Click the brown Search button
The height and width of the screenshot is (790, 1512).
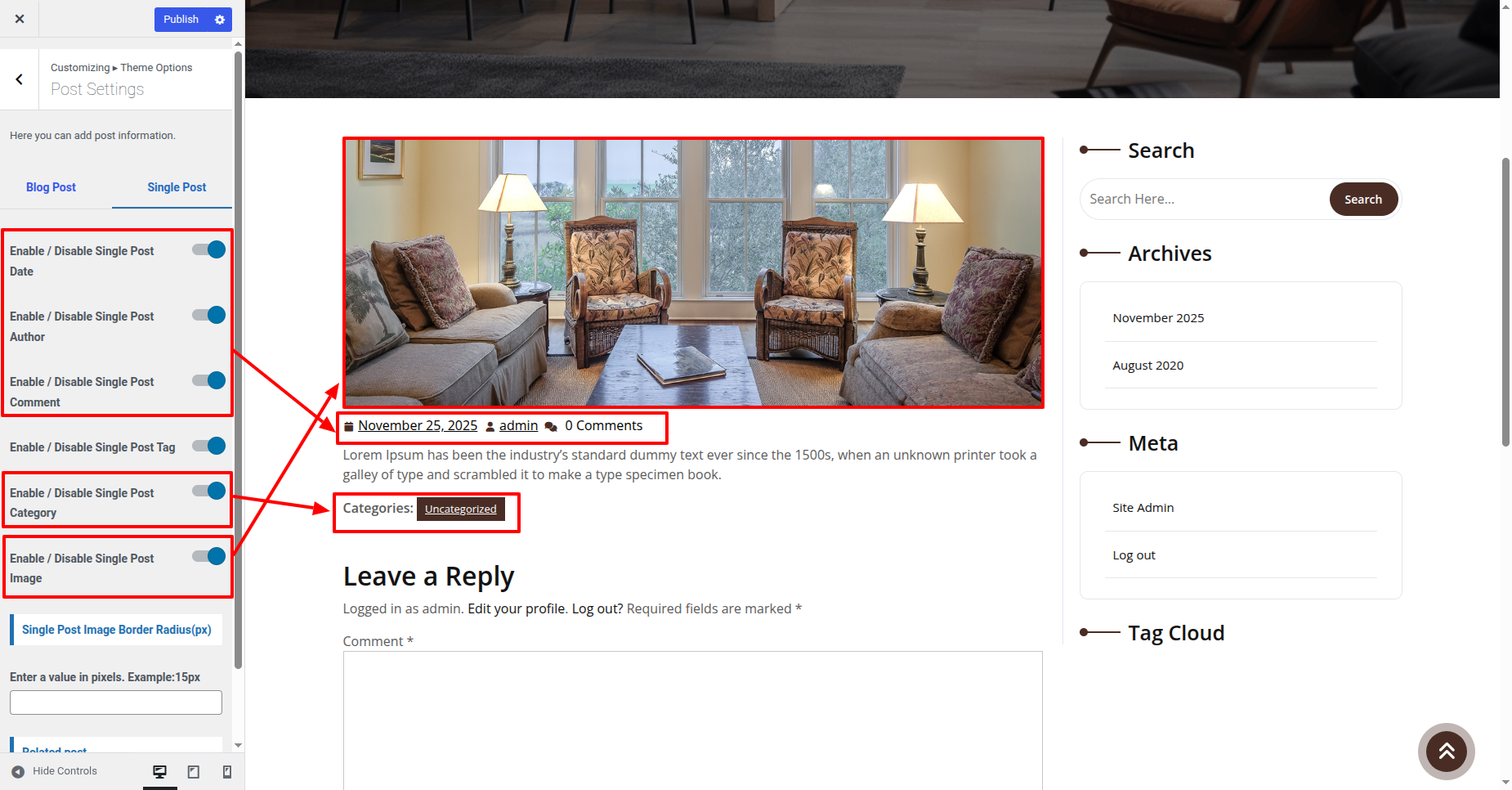(x=1363, y=200)
